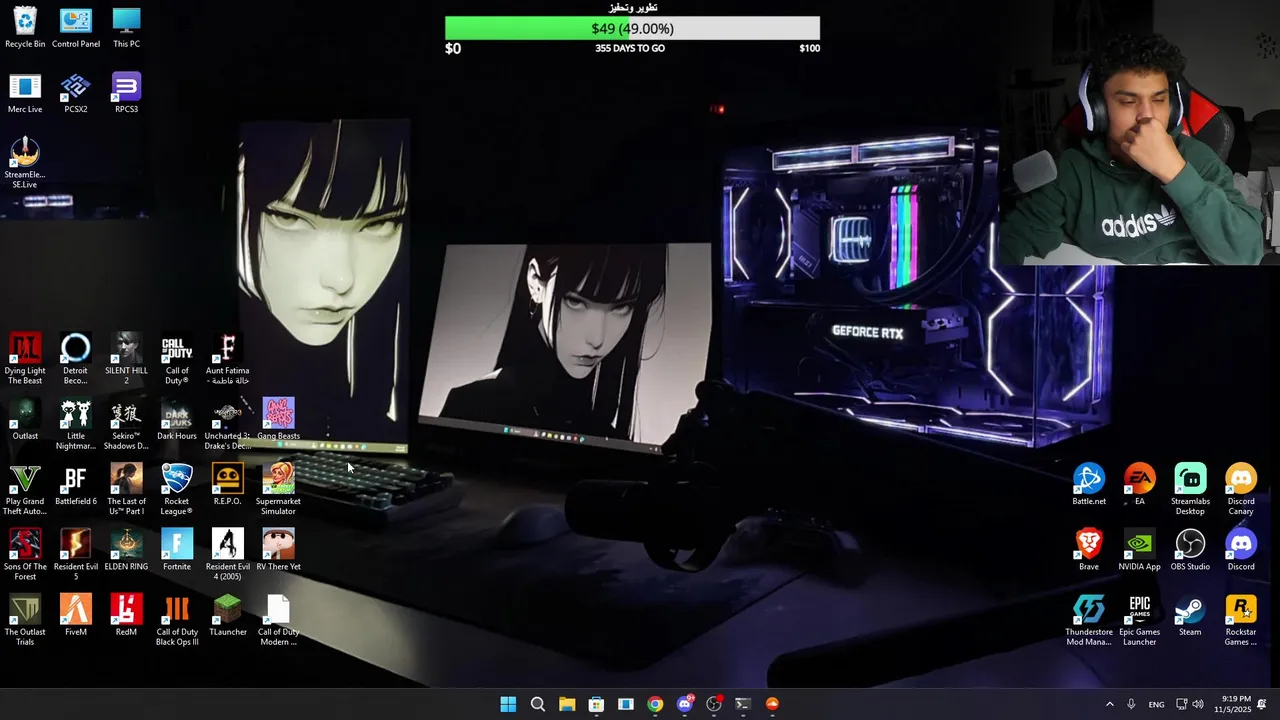Select the Aunt Fatima game icon
The width and height of the screenshot is (1280, 720).
click(x=228, y=359)
